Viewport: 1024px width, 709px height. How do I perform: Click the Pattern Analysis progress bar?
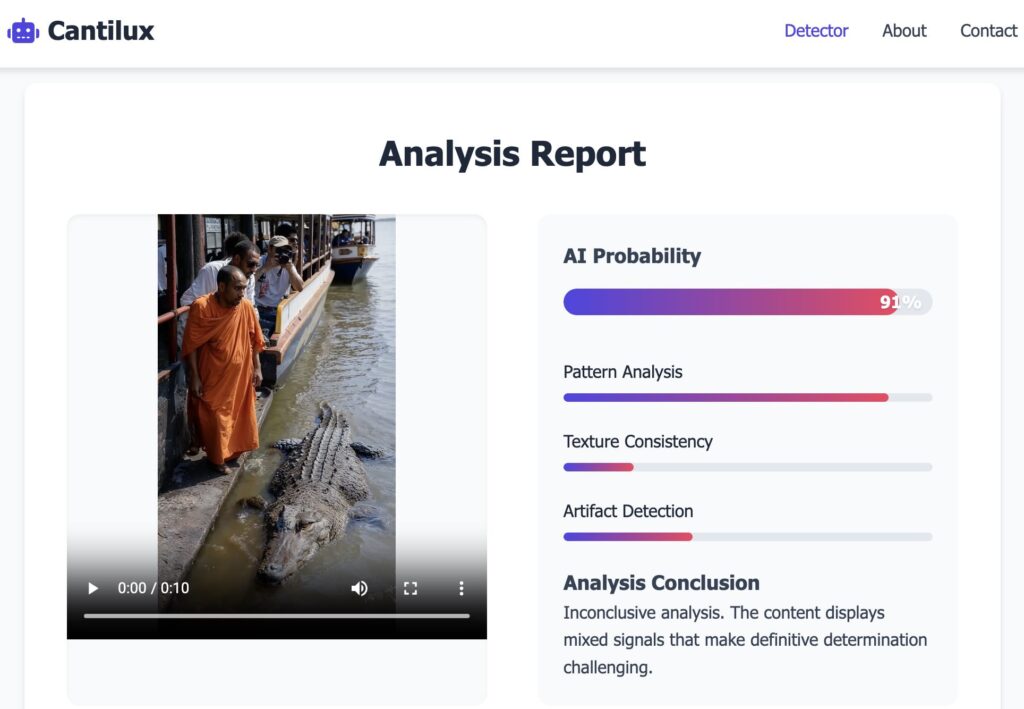[747, 398]
